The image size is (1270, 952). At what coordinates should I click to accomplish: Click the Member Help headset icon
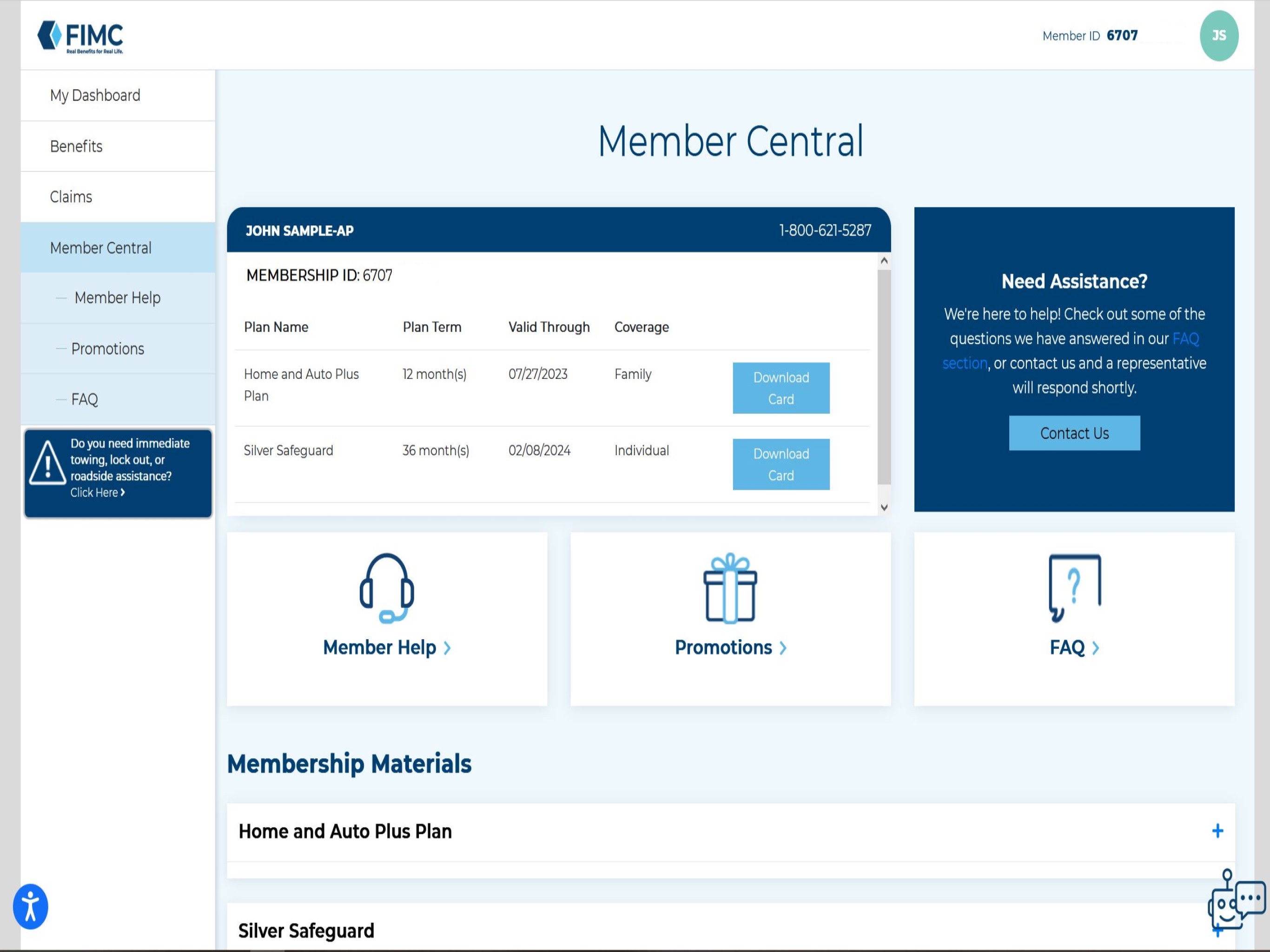(386, 588)
